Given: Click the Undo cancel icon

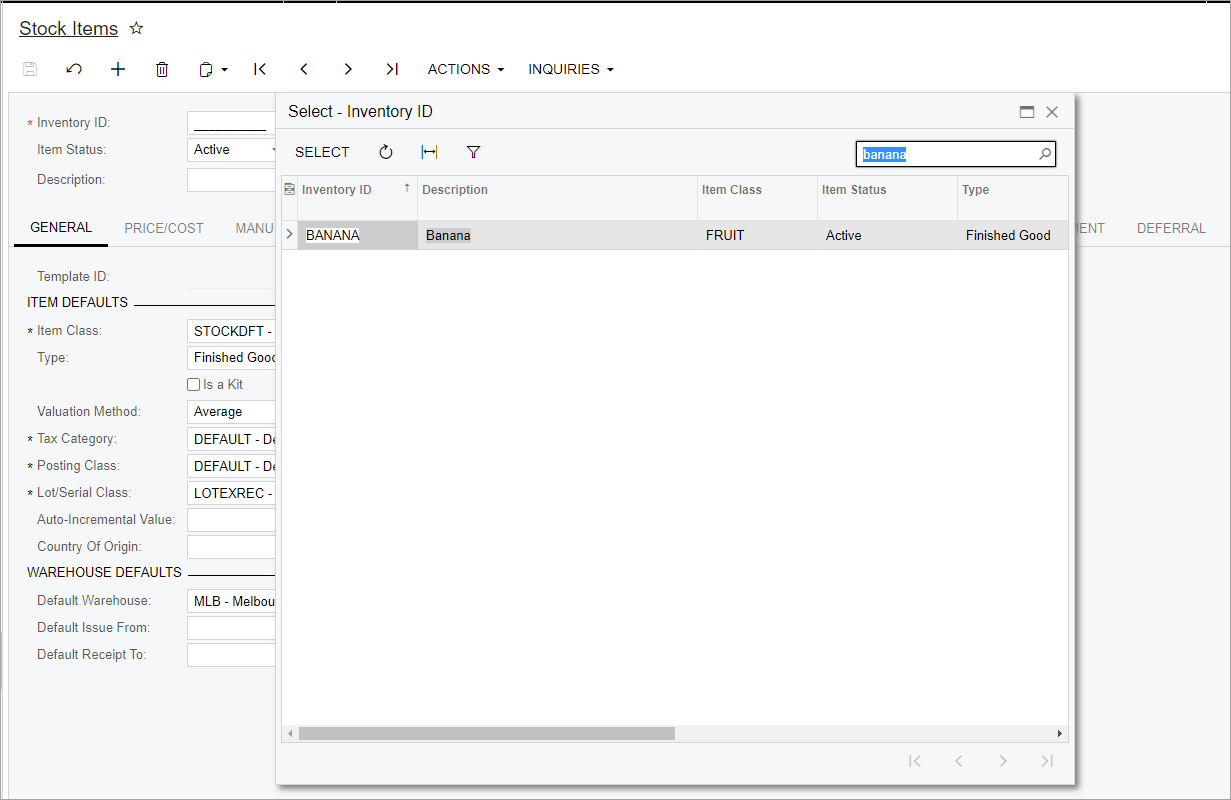Looking at the screenshot, I should pyautogui.click(x=74, y=69).
